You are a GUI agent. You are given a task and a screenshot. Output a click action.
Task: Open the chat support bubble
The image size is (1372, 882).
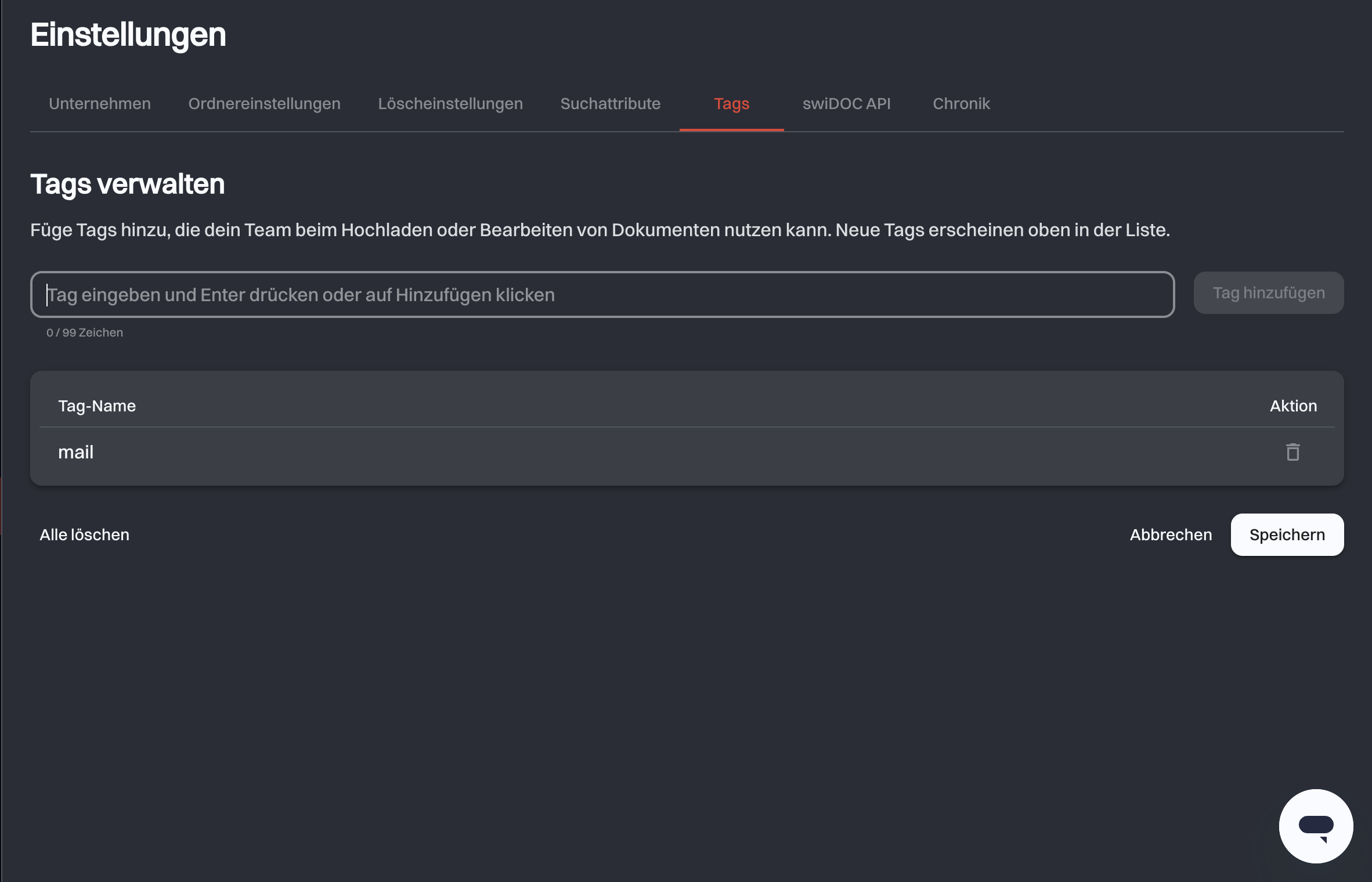[x=1316, y=826]
